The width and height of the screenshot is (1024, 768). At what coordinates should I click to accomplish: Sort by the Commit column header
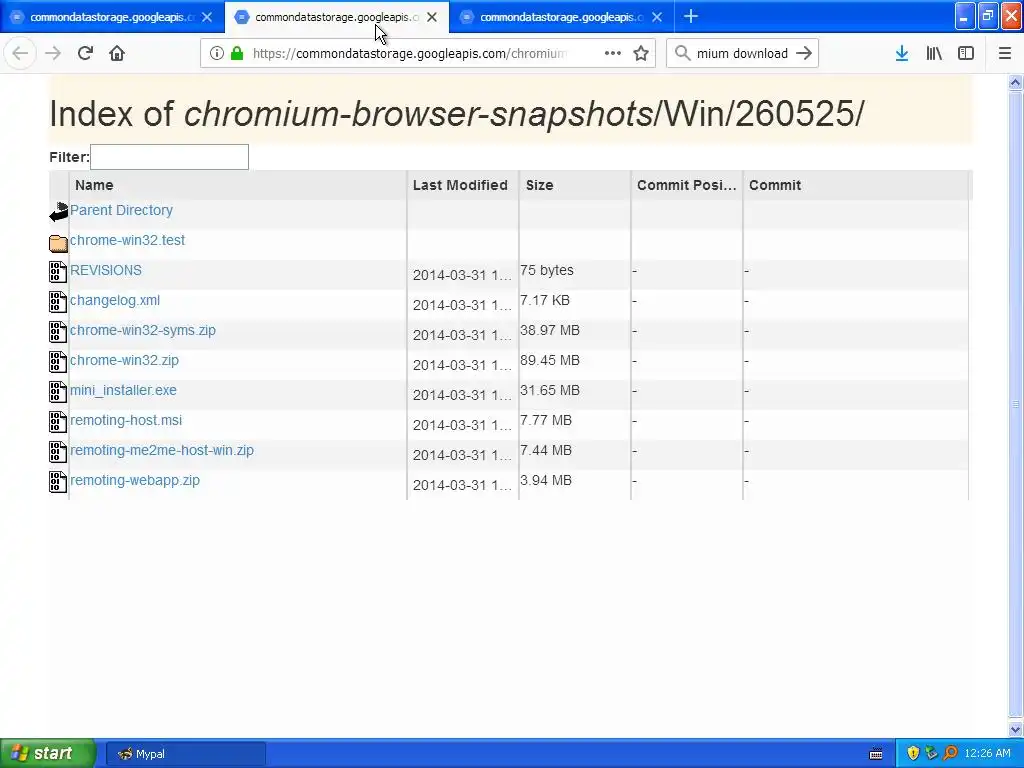856,185
